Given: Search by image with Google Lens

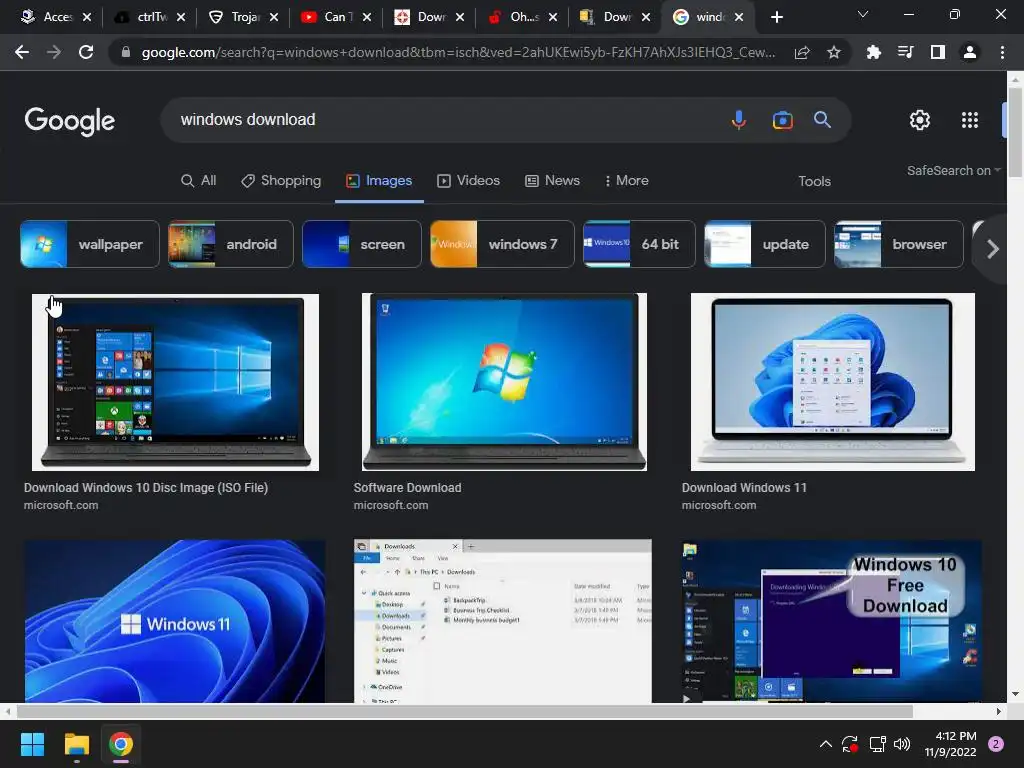Looking at the screenshot, I should pyautogui.click(x=782, y=120).
